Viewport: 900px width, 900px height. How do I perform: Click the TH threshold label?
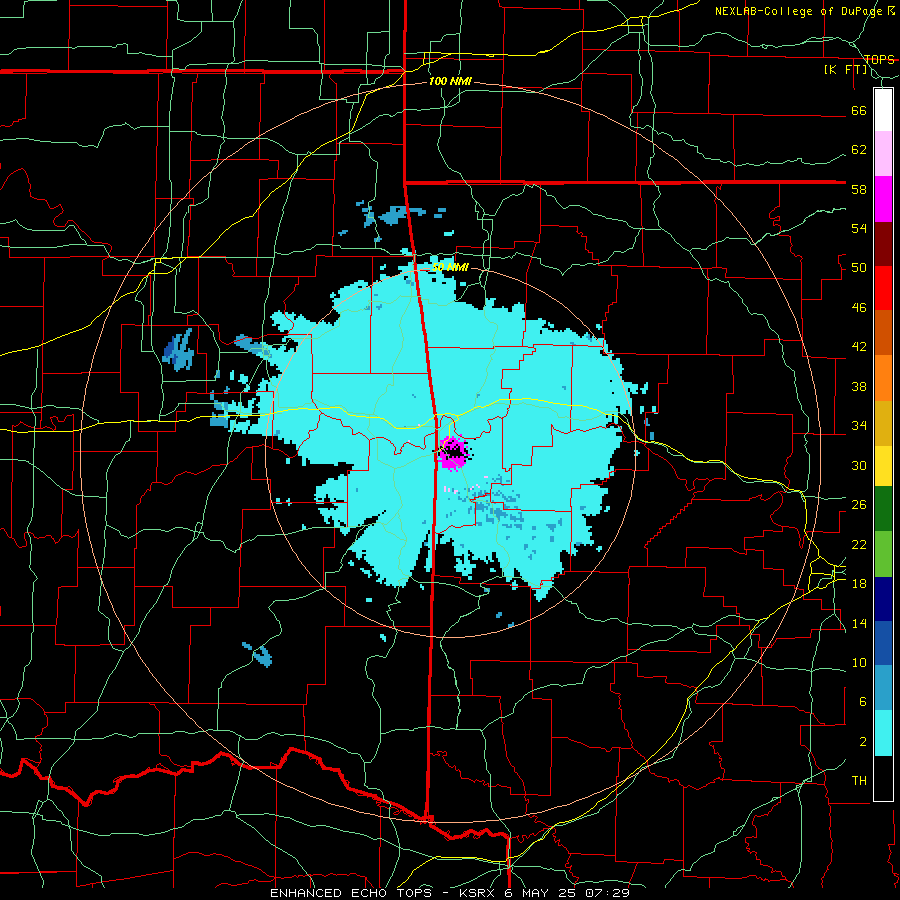859,781
